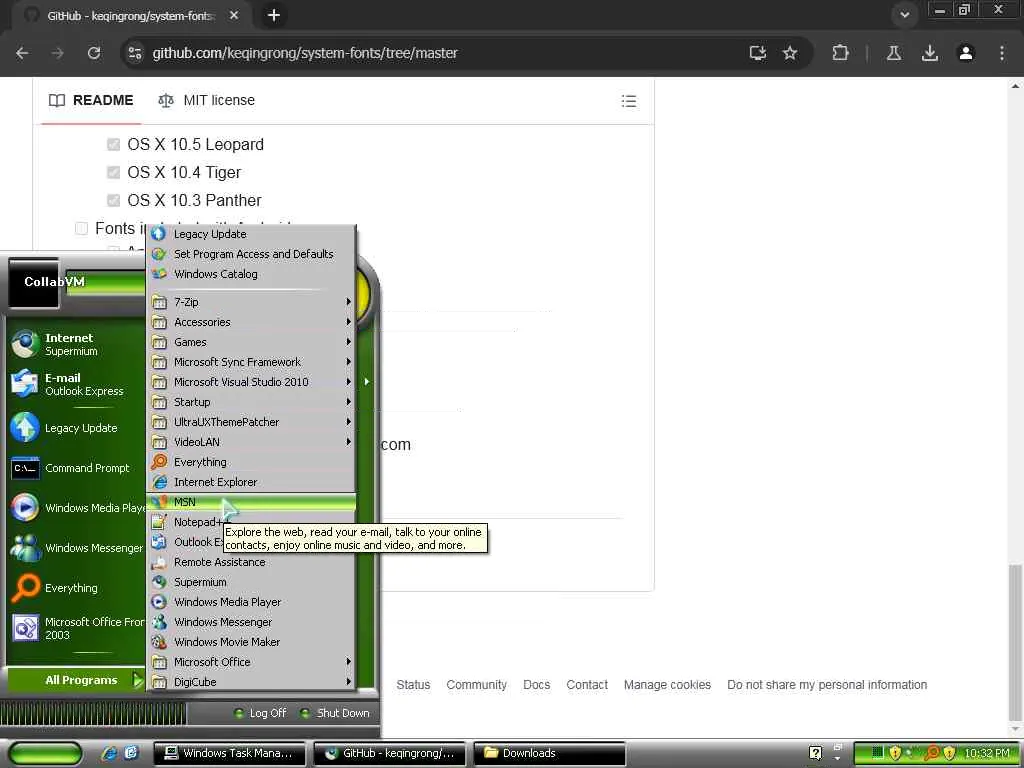
Task: Open Microsoft Office FrontPage 2003 shortcut
Action: pyautogui.click(x=75, y=628)
